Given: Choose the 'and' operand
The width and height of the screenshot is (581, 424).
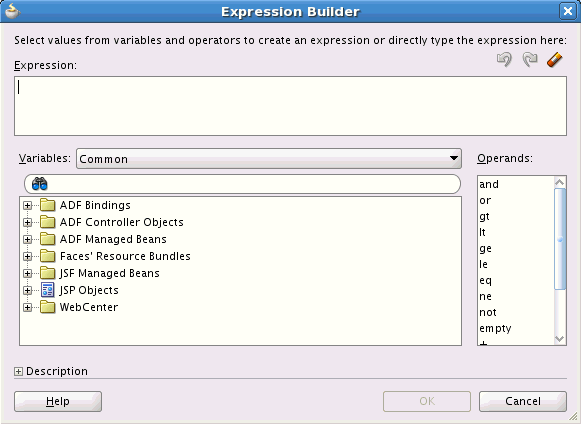Looking at the screenshot, I should coord(489,184).
